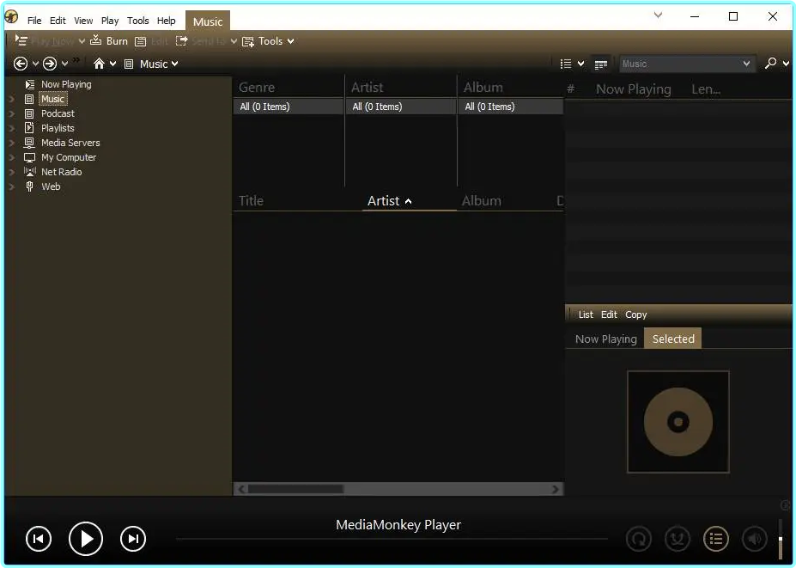Select Net Radio in the tree
The image size is (796, 568).
coord(61,172)
